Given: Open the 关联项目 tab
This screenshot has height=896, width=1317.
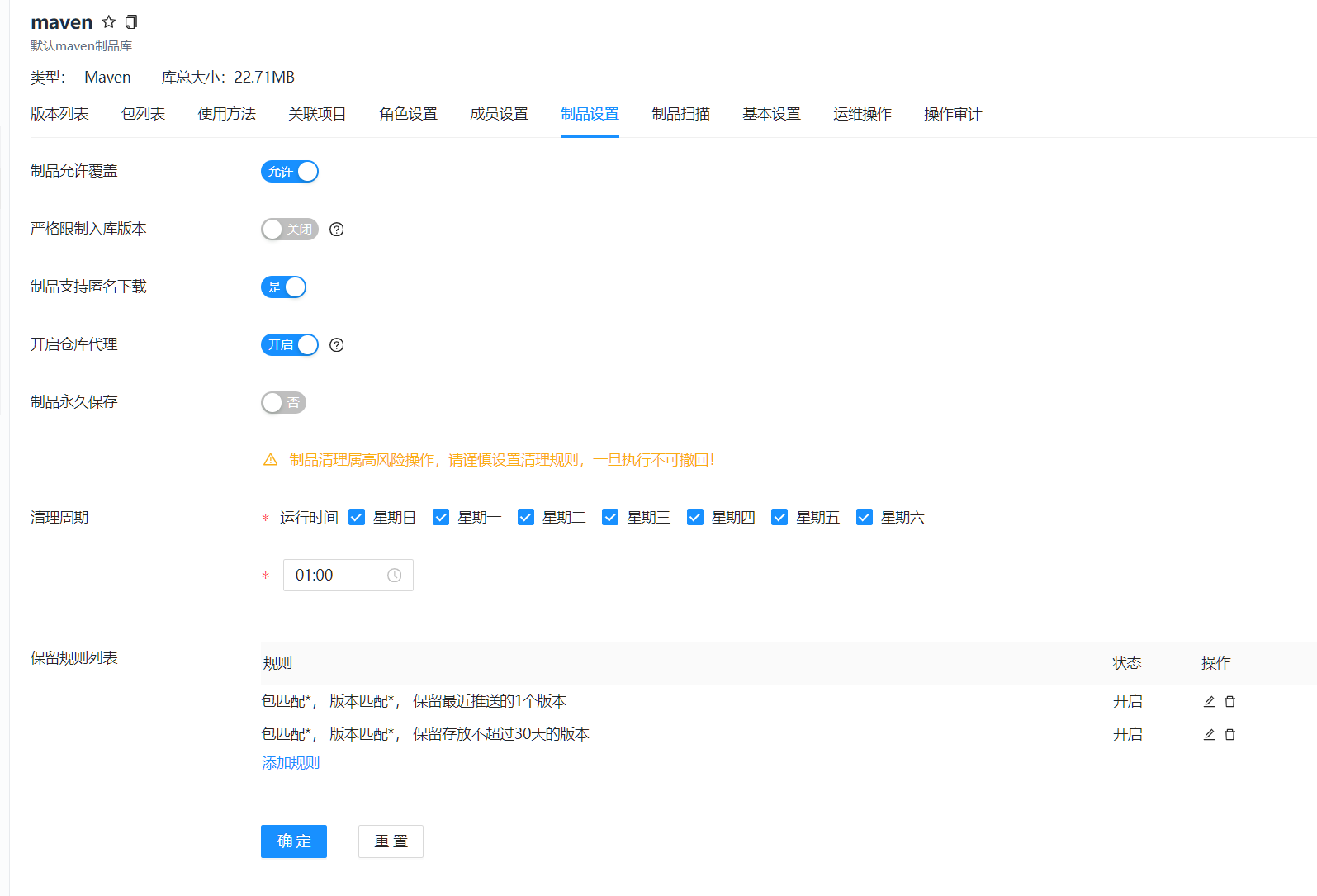Looking at the screenshot, I should 318,114.
